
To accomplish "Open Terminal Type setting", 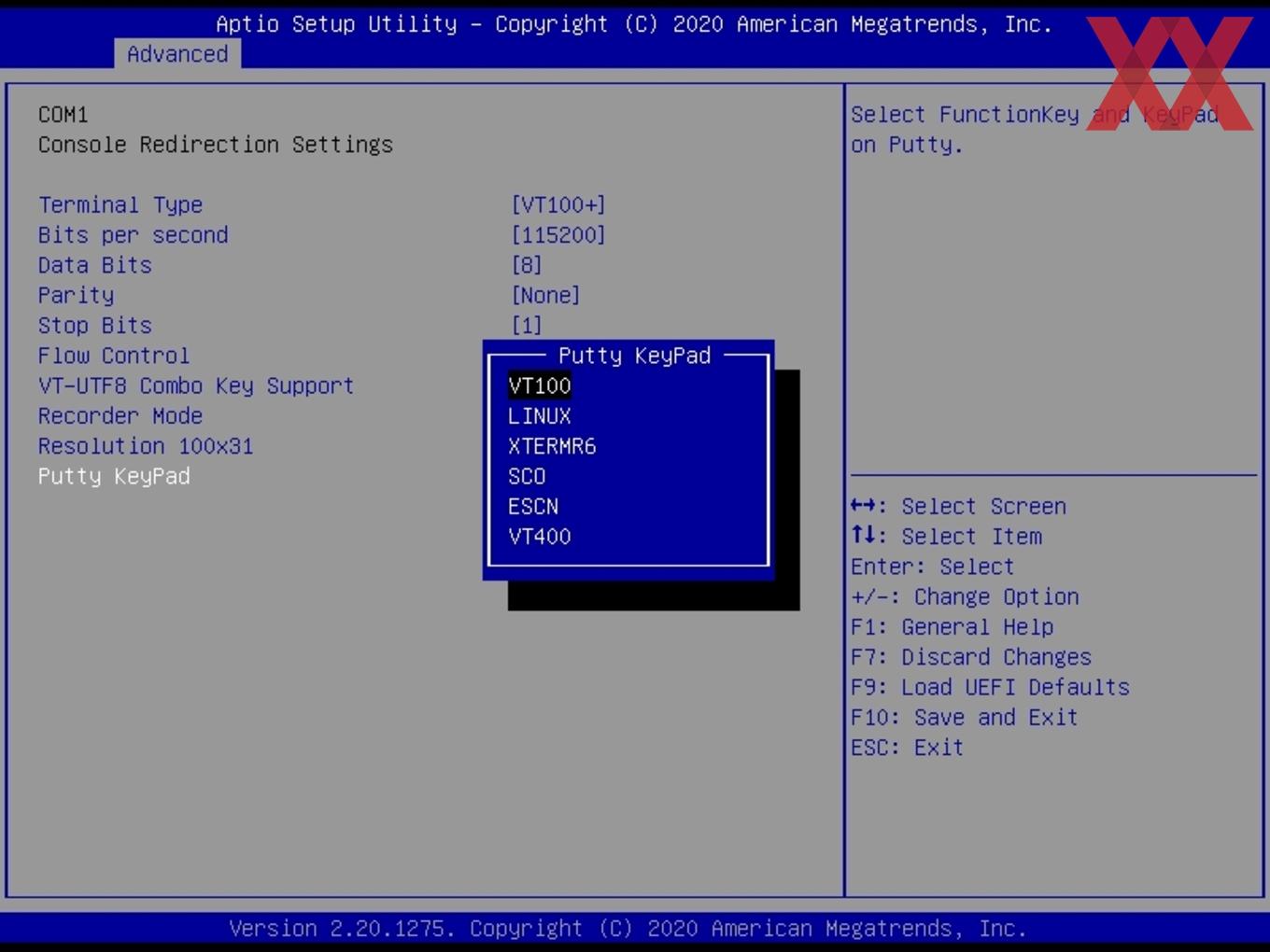I will 120,204.
